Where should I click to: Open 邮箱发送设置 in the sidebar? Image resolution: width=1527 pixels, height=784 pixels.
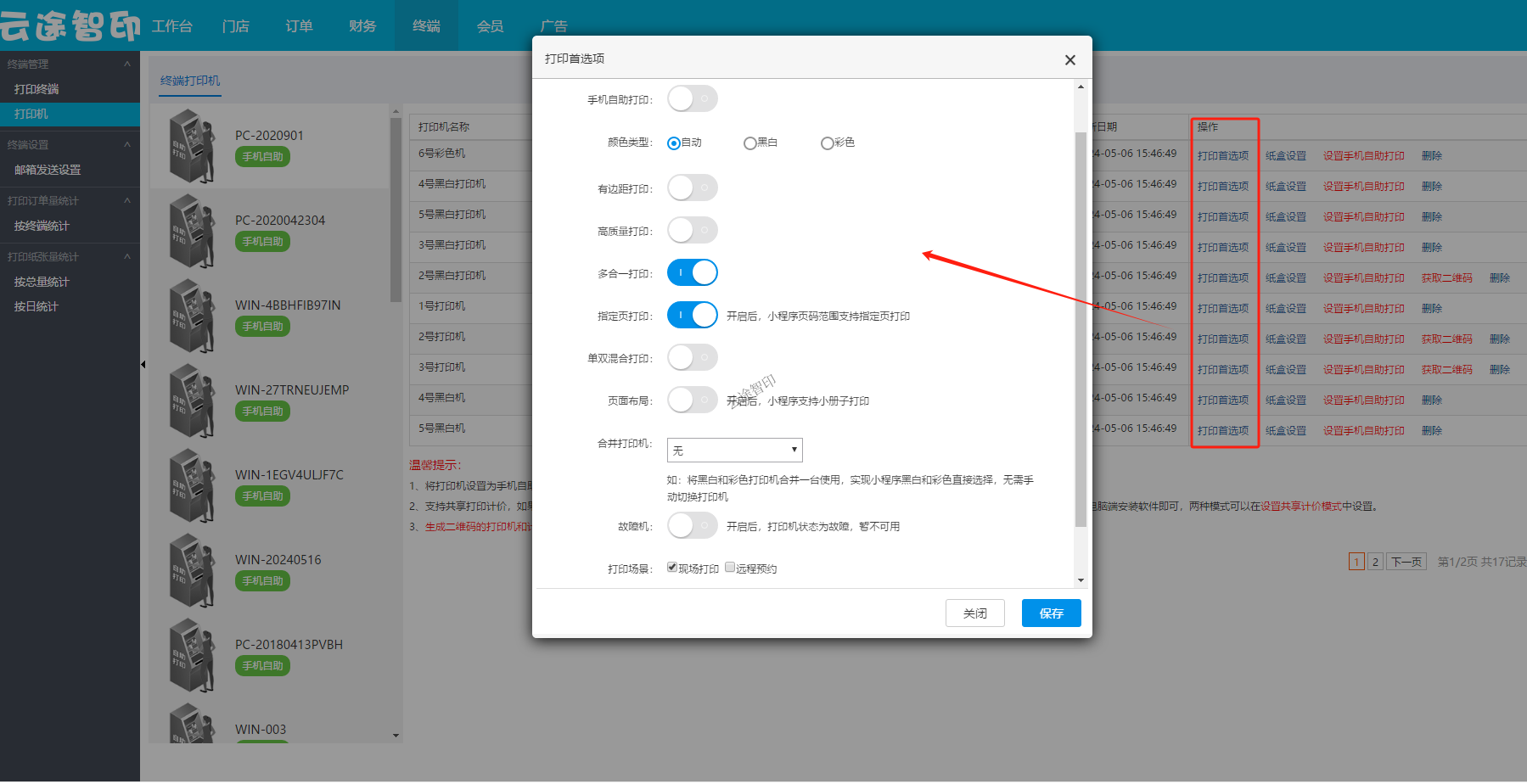pos(48,170)
